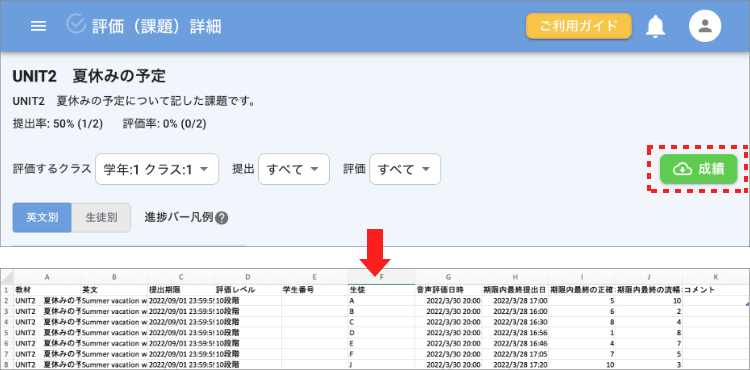This screenshot has height=370, width=750.
Task: Open the ご利用ガイド guide button
Action: pyautogui.click(x=579, y=26)
